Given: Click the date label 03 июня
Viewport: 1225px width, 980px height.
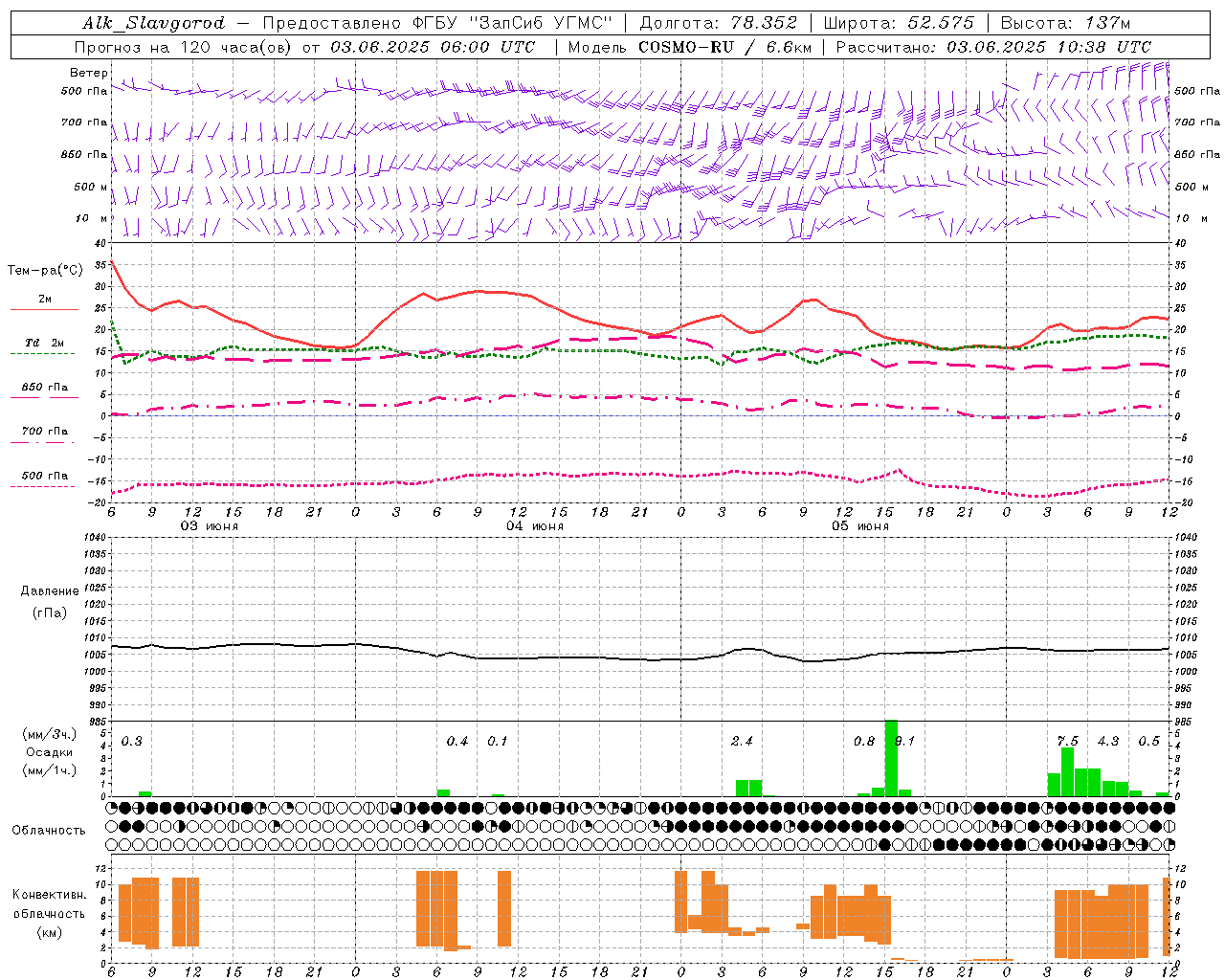Looking at the screenshot, I should point(210,526).
